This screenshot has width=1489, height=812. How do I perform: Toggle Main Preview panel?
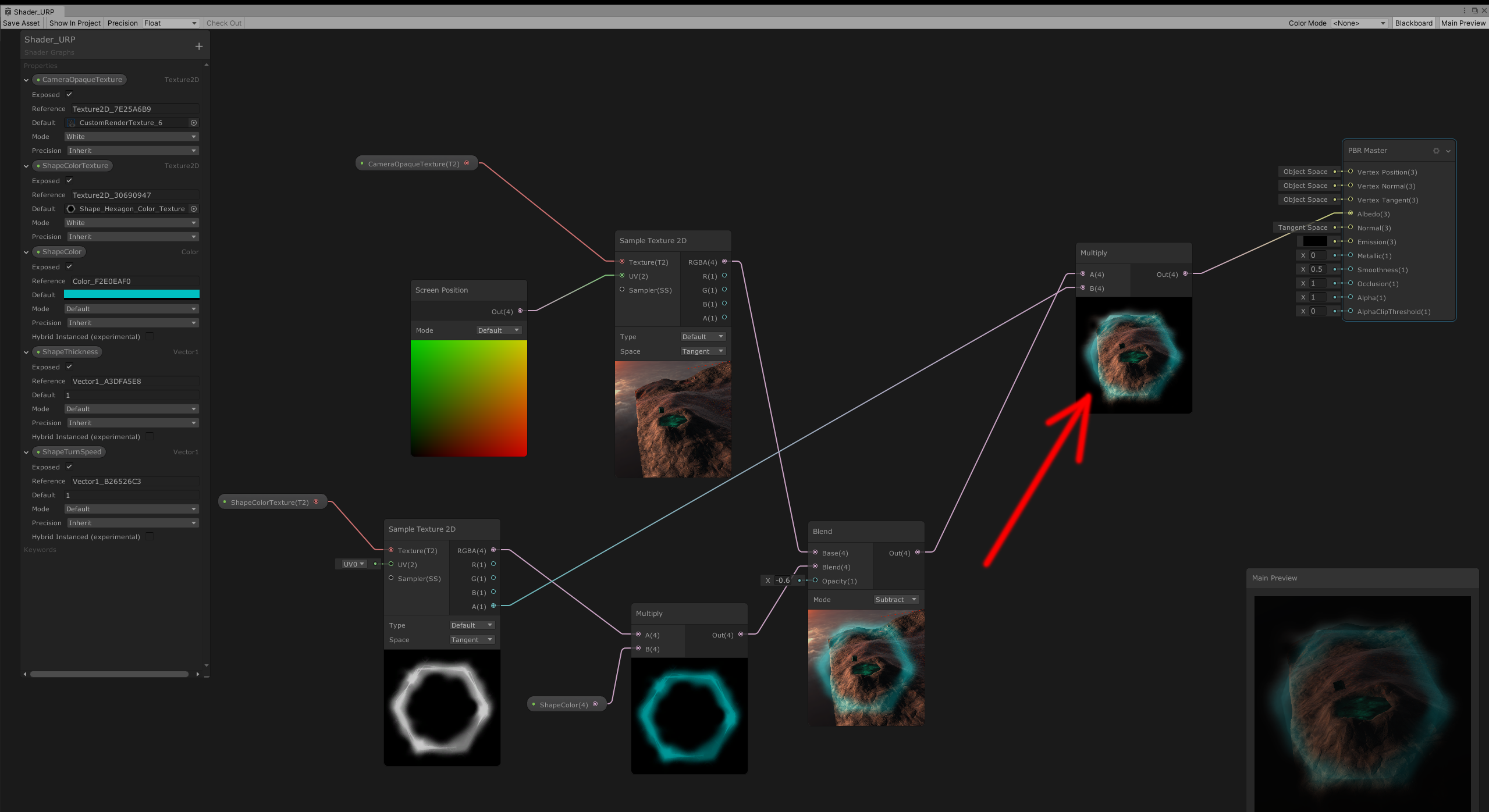click(1463, 23)
